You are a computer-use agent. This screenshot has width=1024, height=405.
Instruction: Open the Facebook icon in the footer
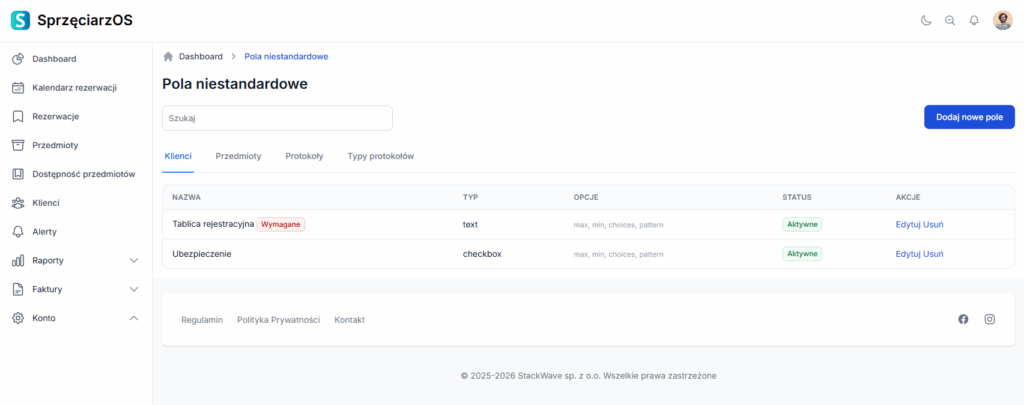click(963, 319)
